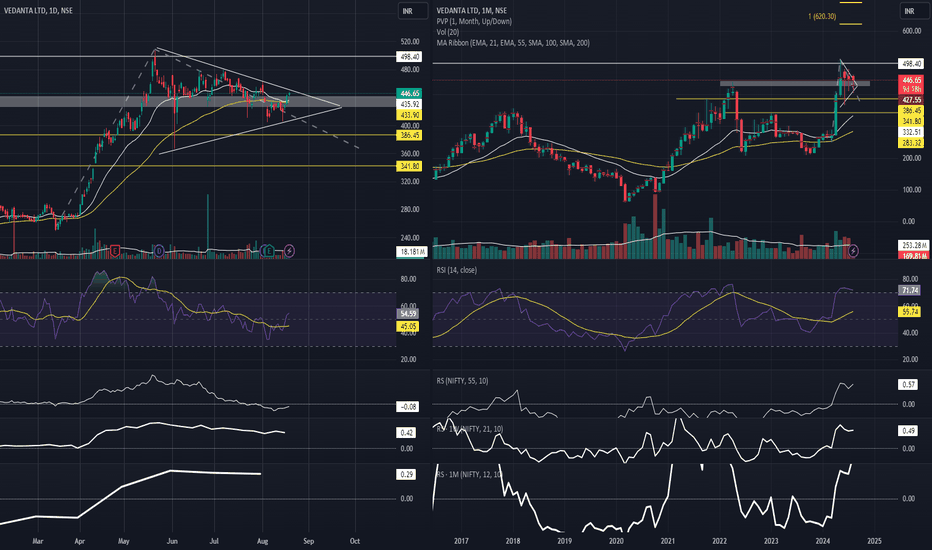Click the purple dividend D marker on daily chart
Image resolution: width=932 pixels, height=550 pixels.
click(x=159, y=251)
